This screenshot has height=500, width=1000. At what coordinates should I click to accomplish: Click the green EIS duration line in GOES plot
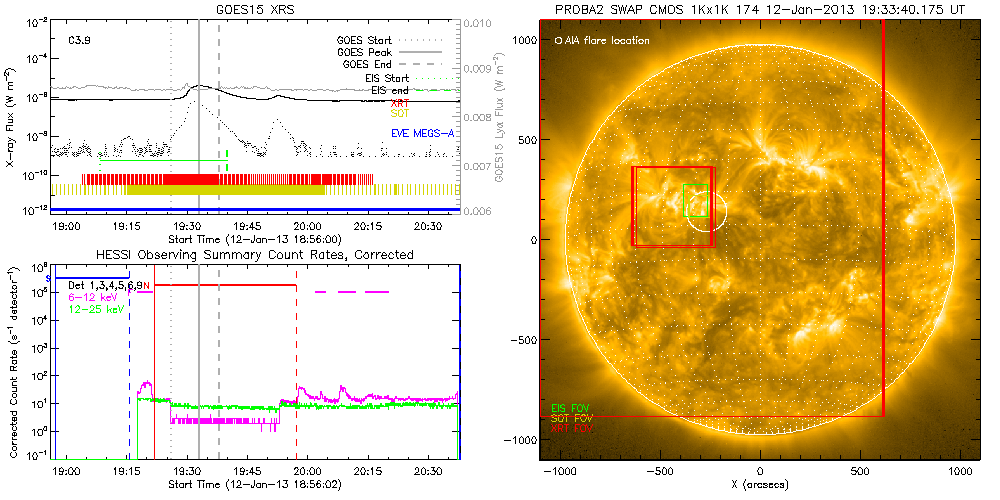(164, 161)
